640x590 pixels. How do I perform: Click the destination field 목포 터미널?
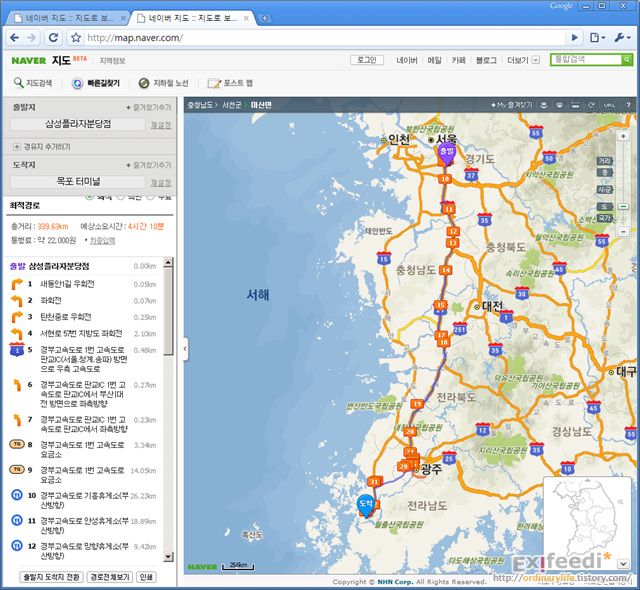(x=78, y=182)
